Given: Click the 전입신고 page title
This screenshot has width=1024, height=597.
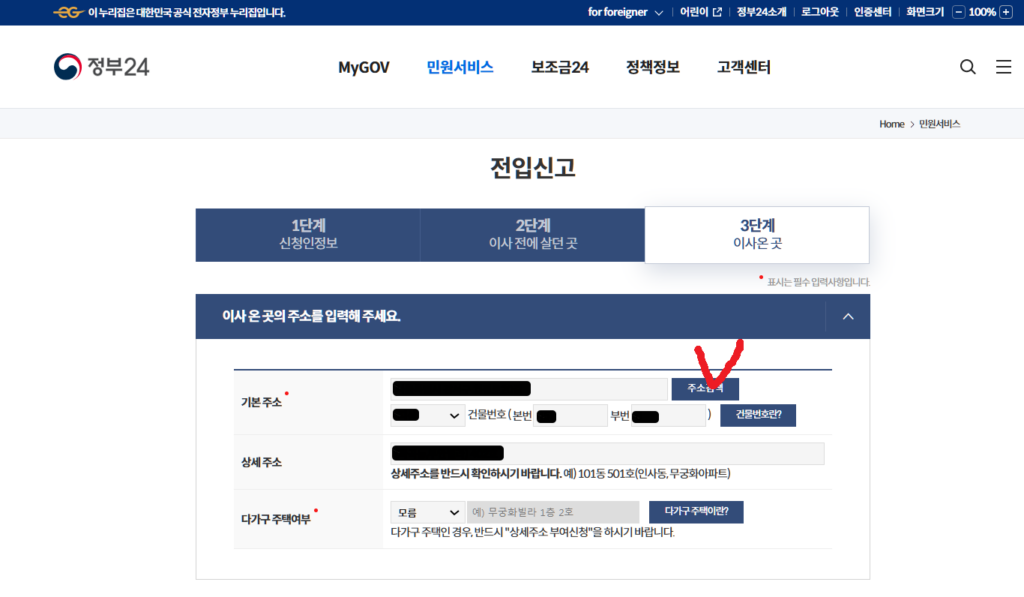Looking at the screenshot, I should 532,168.
